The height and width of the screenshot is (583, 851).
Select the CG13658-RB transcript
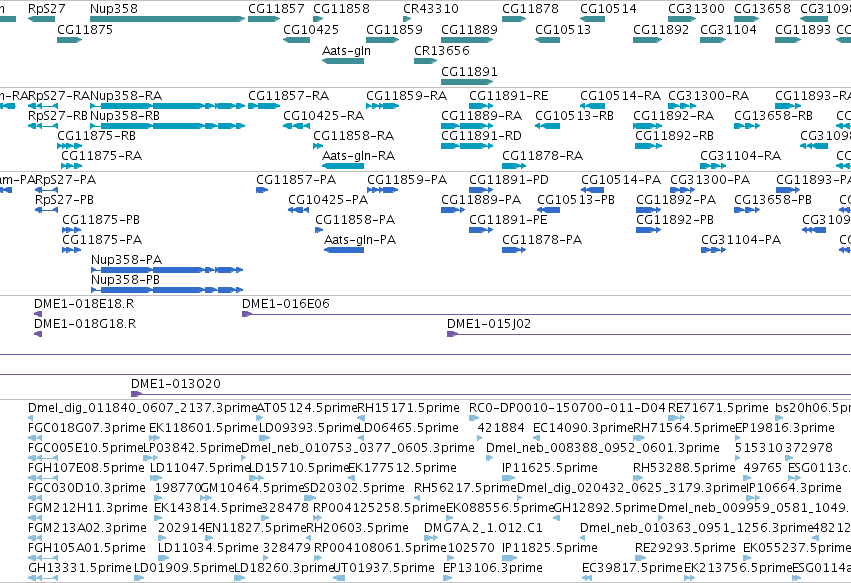pyautogui.click(x=747, y=126)
